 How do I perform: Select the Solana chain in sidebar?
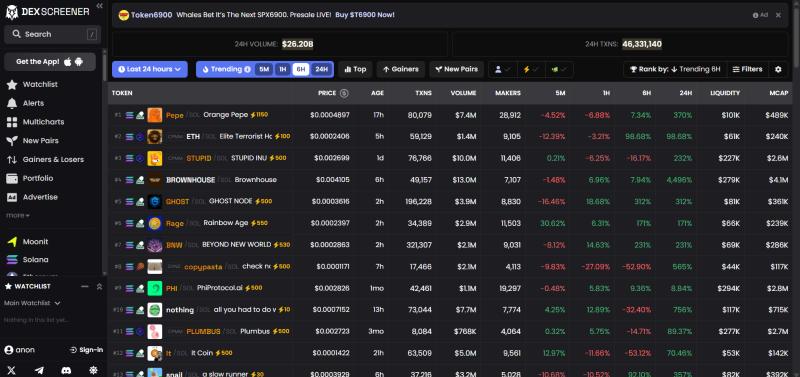click(x=28, y=260)
